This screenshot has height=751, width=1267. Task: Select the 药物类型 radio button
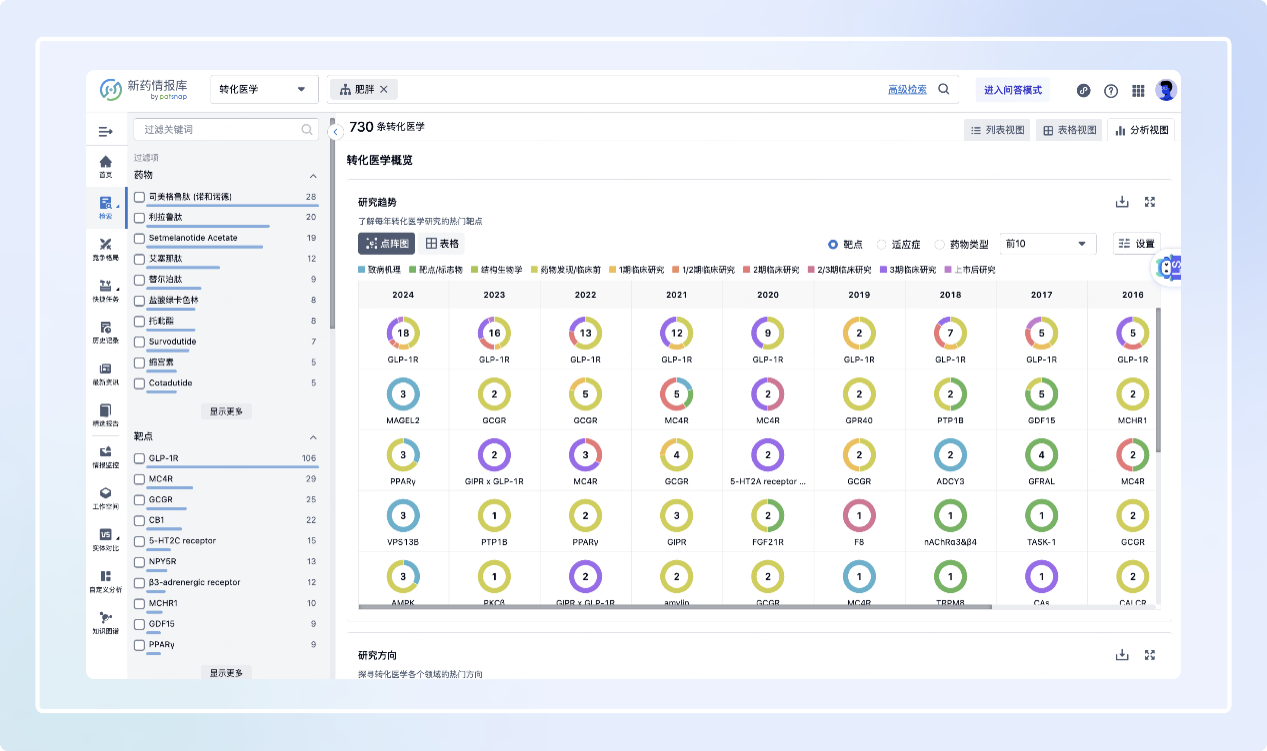tap(939, 244)
